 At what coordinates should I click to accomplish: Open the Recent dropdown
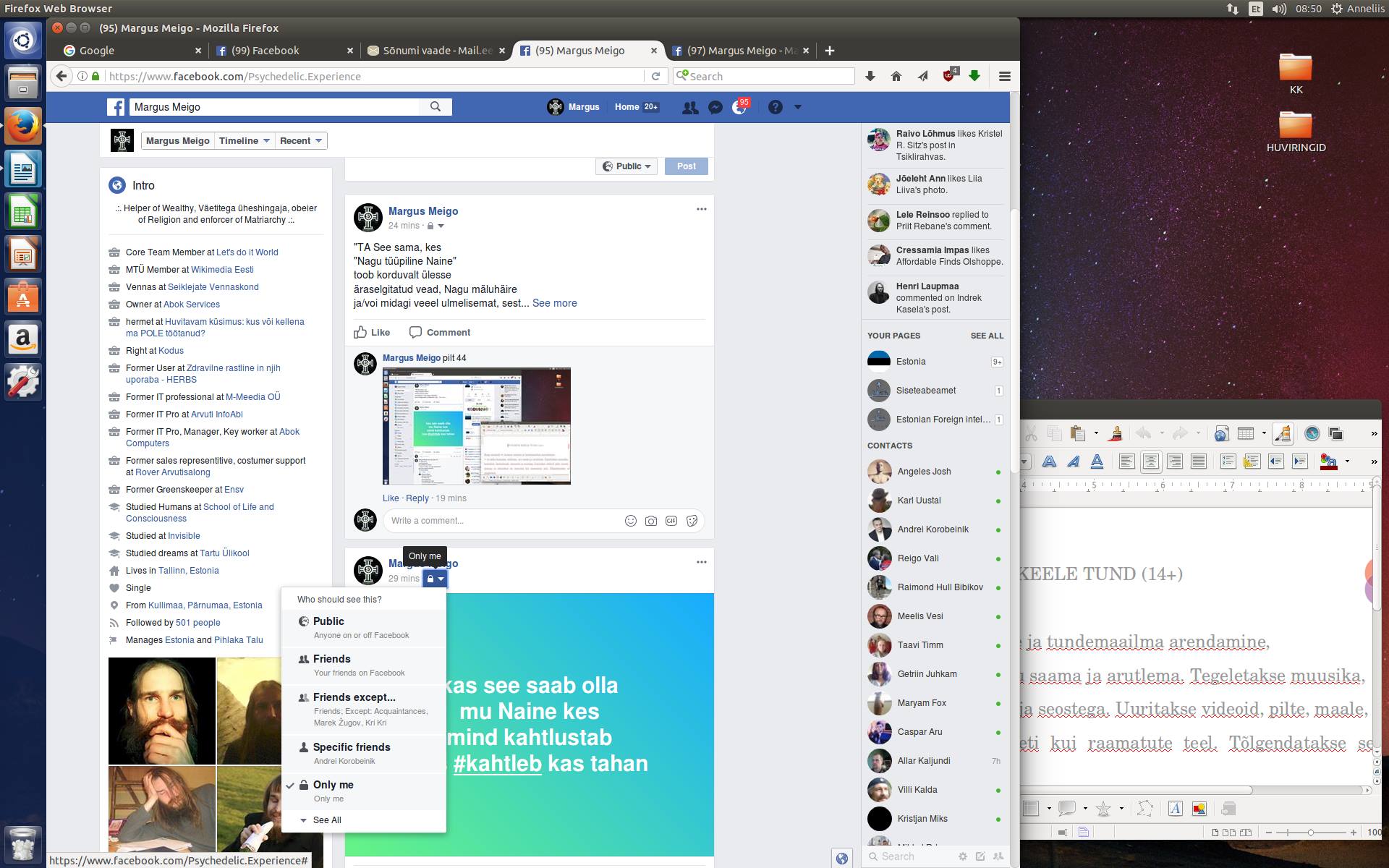pyautogui.click(x=301, y=141)
